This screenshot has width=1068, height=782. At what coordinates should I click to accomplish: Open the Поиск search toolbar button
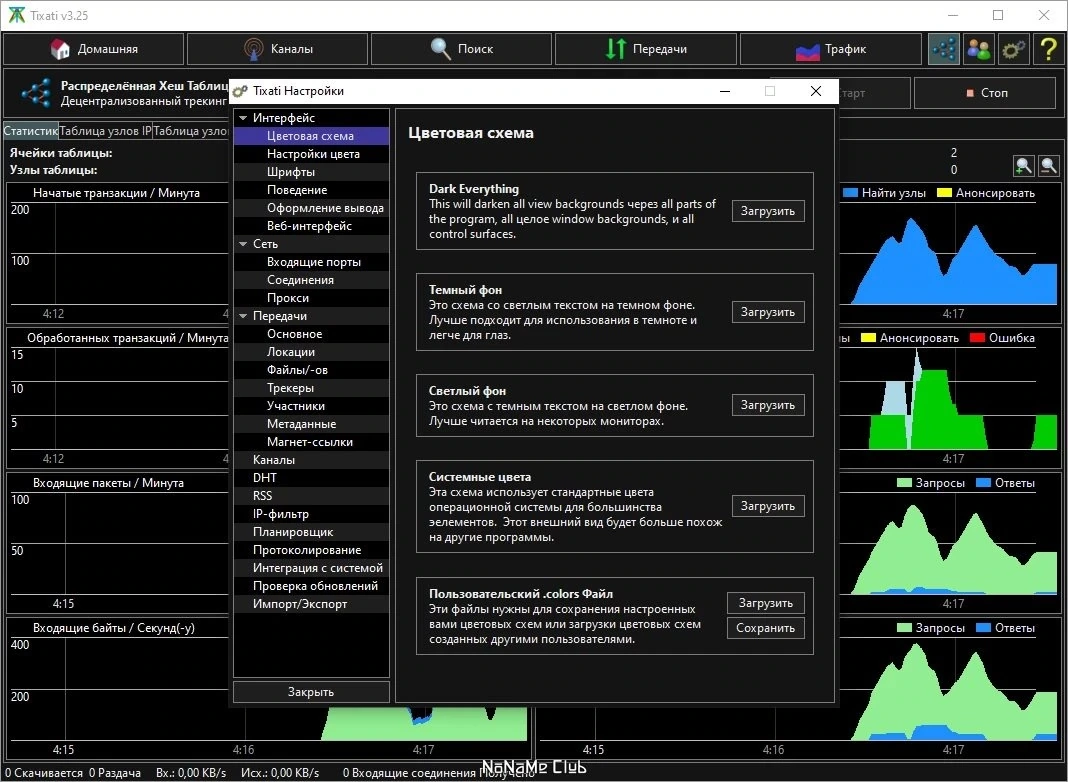(461, 49)
